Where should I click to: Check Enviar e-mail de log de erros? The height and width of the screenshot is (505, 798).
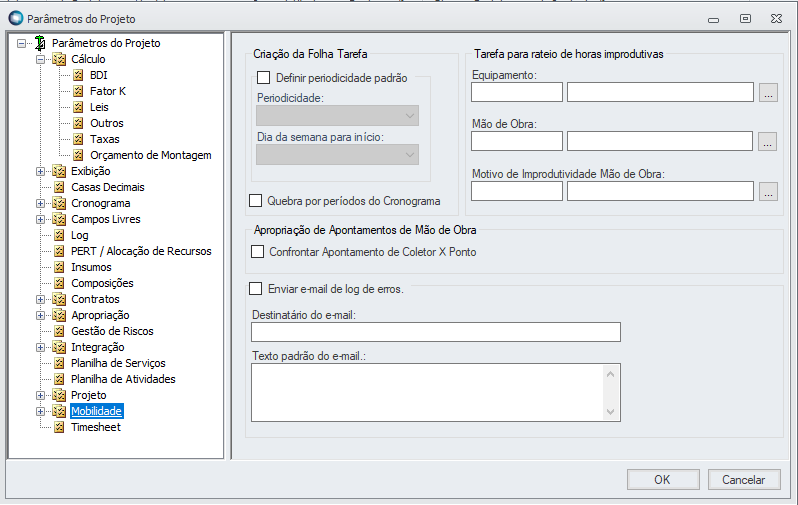pos(256,289)
